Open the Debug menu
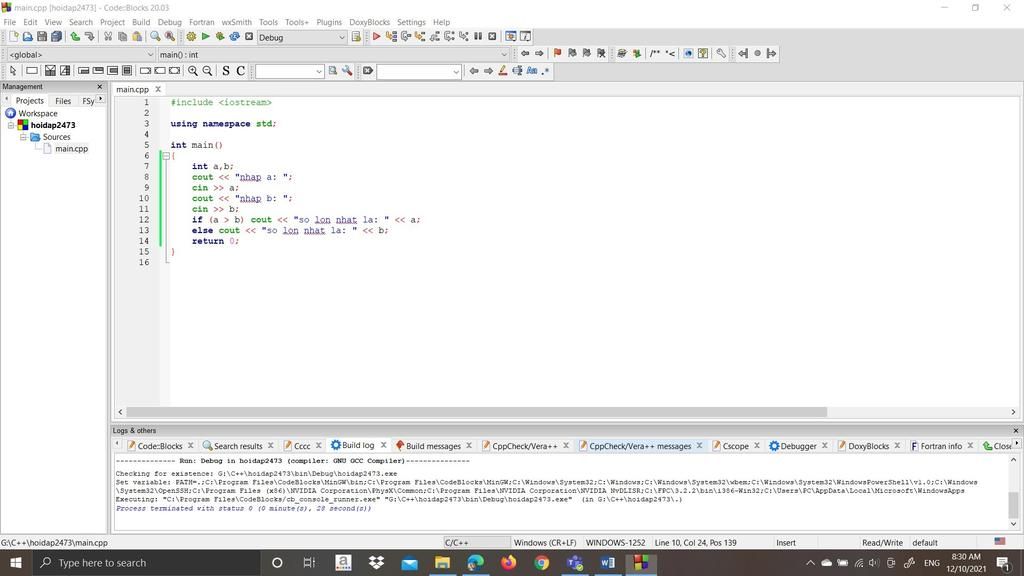The width and height of the screenshot is (1024, 576). point(169,22)
